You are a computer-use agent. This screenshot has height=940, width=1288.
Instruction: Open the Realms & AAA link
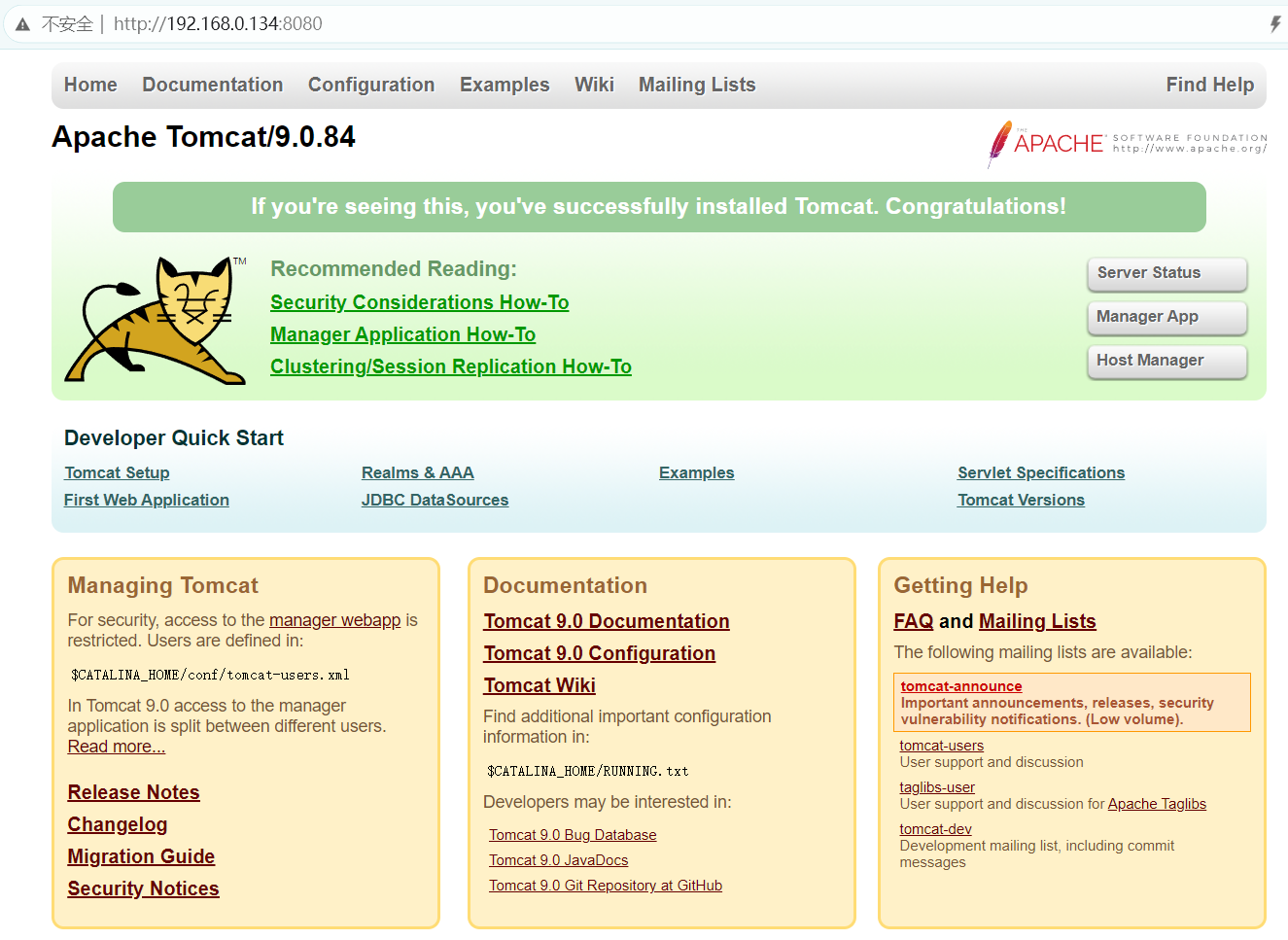(418, 472)
